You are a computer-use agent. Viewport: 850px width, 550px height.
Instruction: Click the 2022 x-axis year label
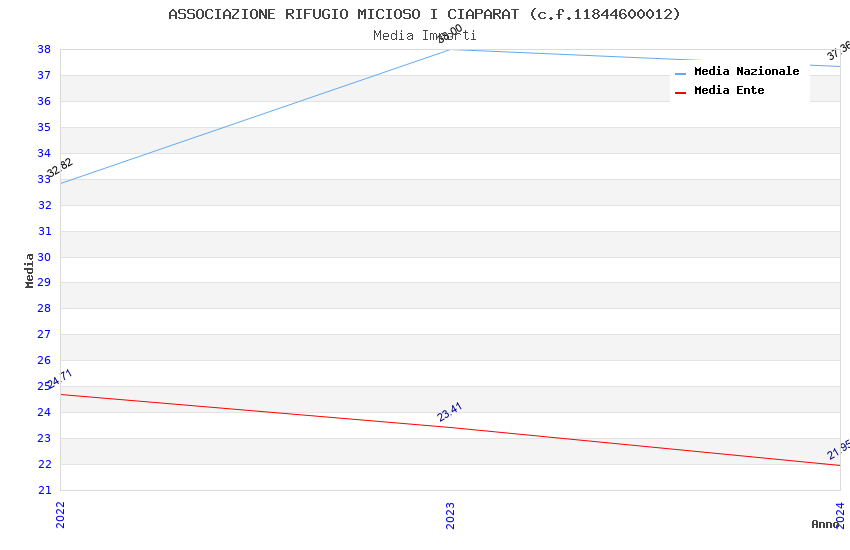point(60,515)
